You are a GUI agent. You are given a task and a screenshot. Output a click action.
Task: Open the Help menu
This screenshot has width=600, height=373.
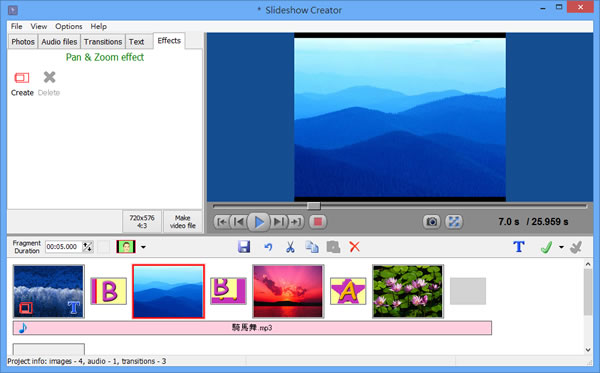[98, 26]
